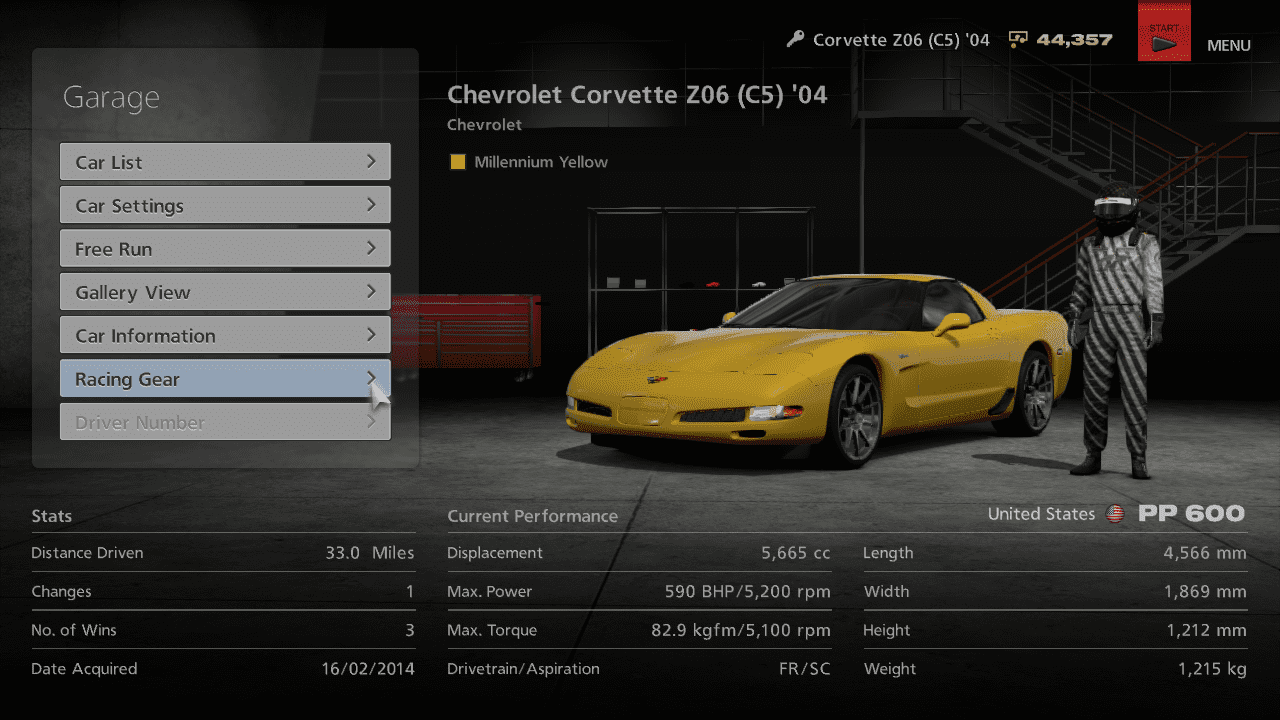Click the chevron on Free Run row
Image resolution: width=1280 pixels, height=720 pixels.
click(371, 248)
